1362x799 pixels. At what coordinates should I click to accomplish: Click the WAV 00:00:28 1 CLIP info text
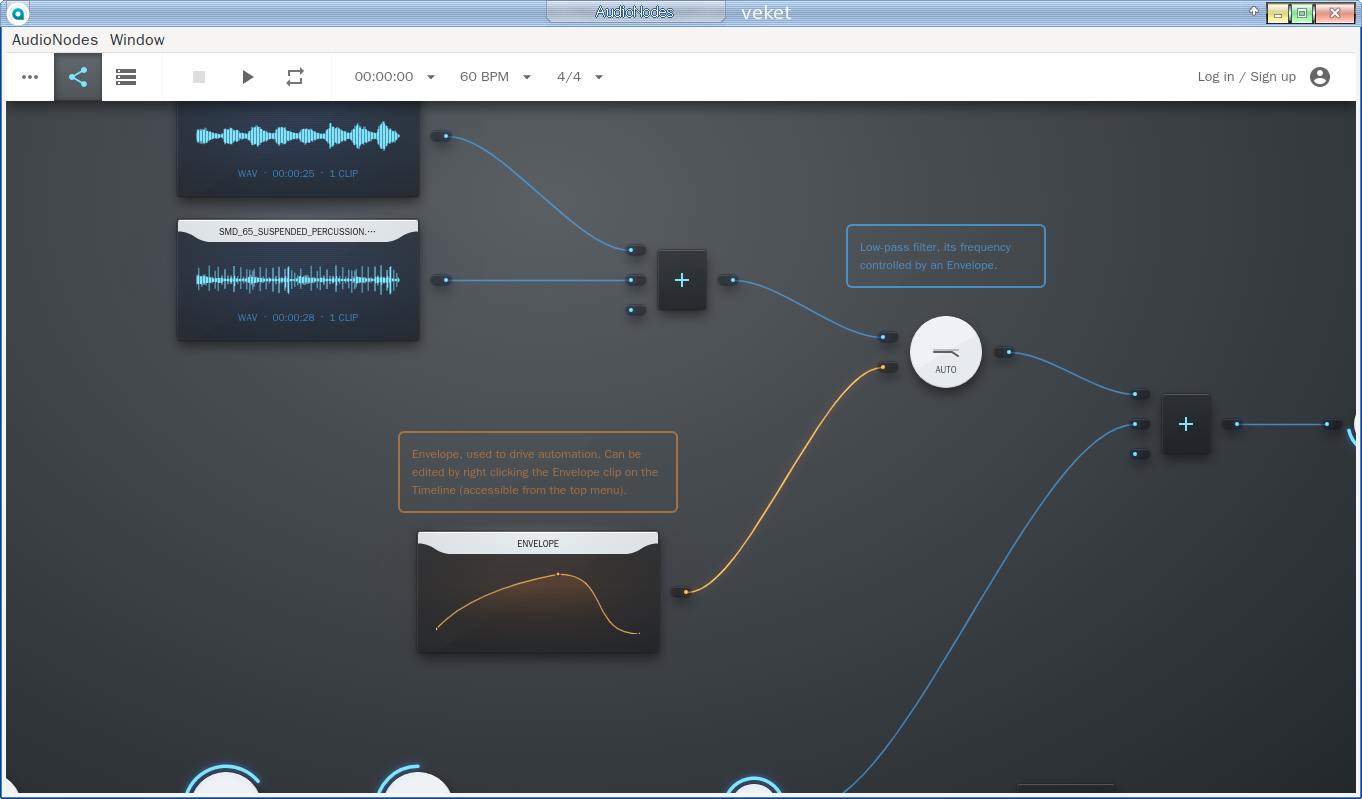(x=298, y=318)
